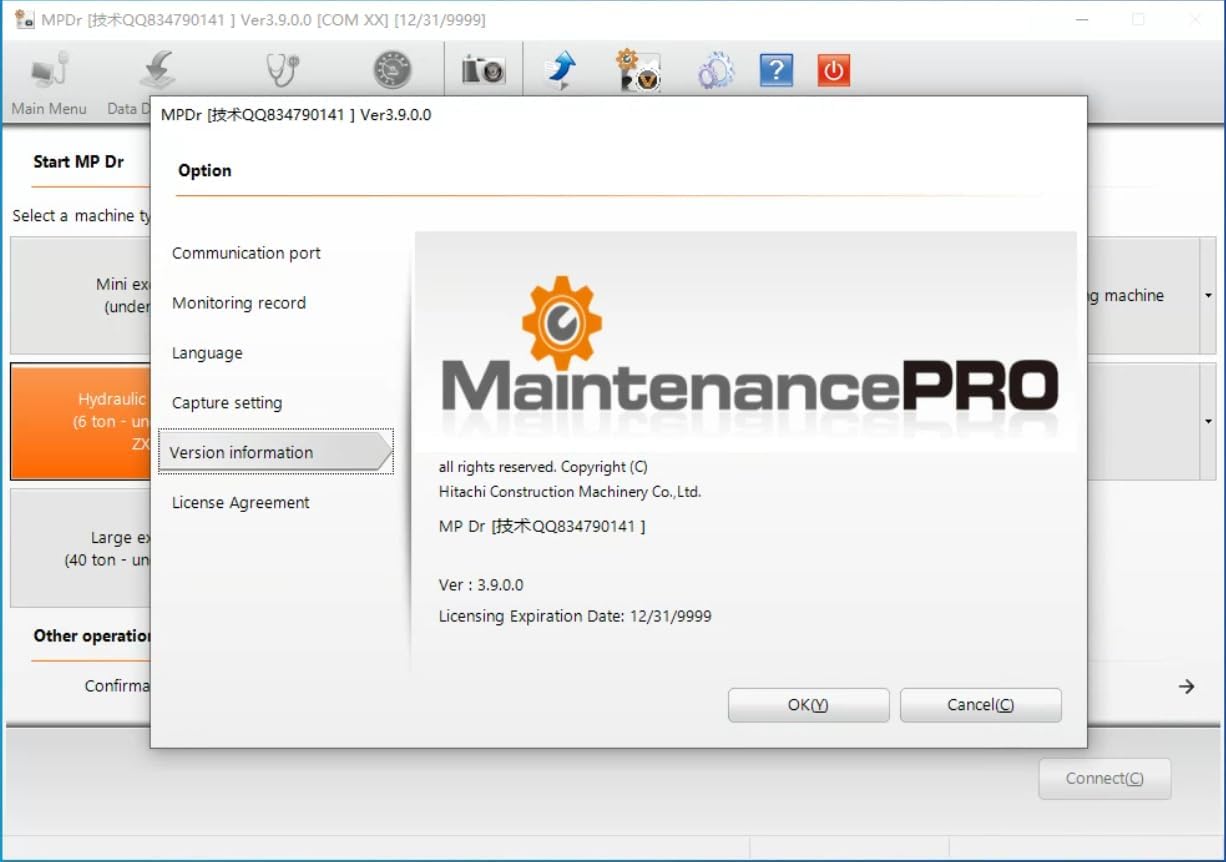Image resolution: width=1226 pixels, height=862 pixels.
Task: Confirm with the OK(Y) button
Action: 808,705
